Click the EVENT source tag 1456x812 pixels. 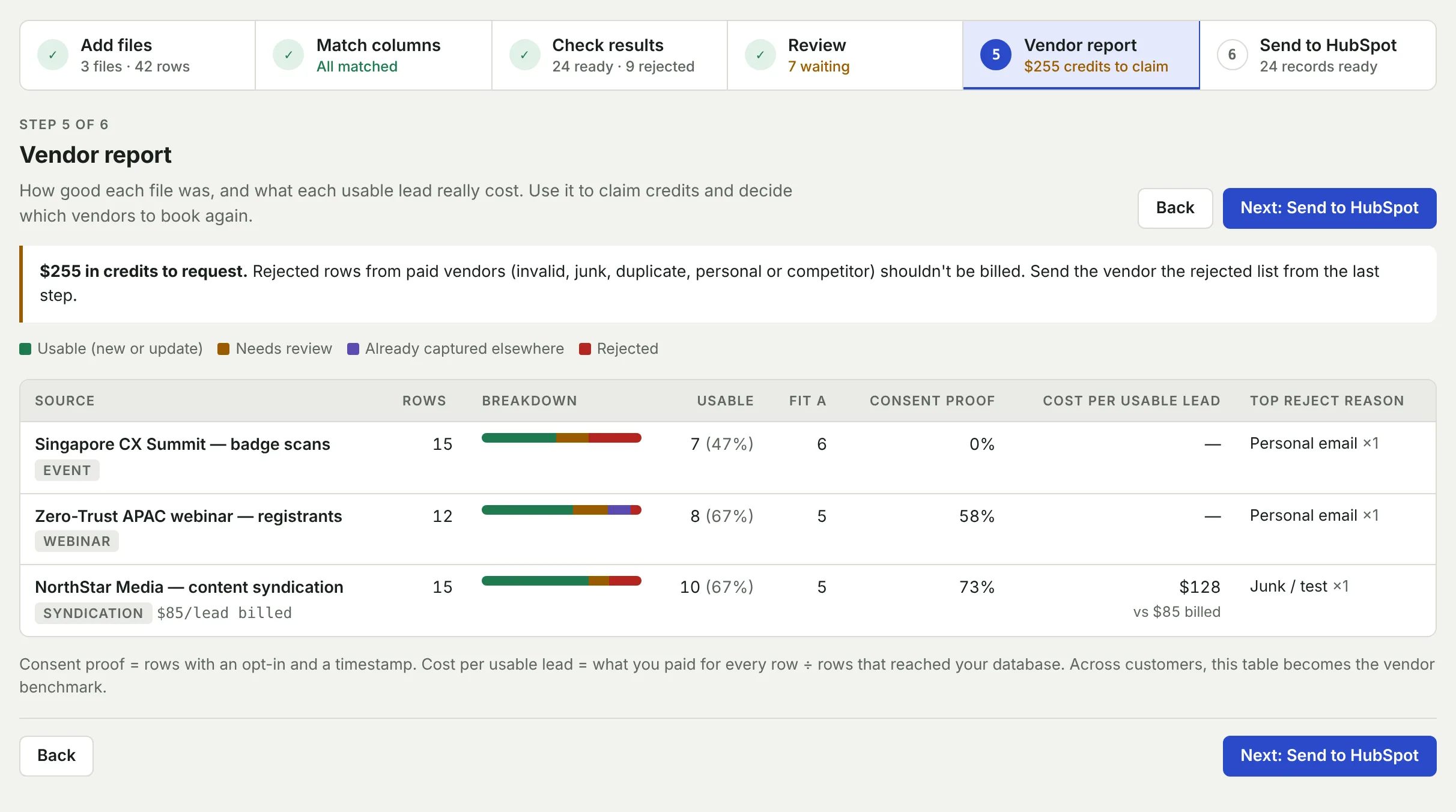(x=67, y=470)
